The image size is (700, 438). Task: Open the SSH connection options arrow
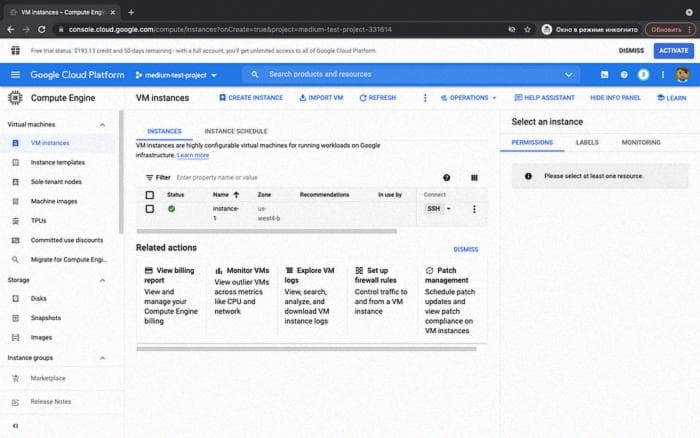(449, 209)
